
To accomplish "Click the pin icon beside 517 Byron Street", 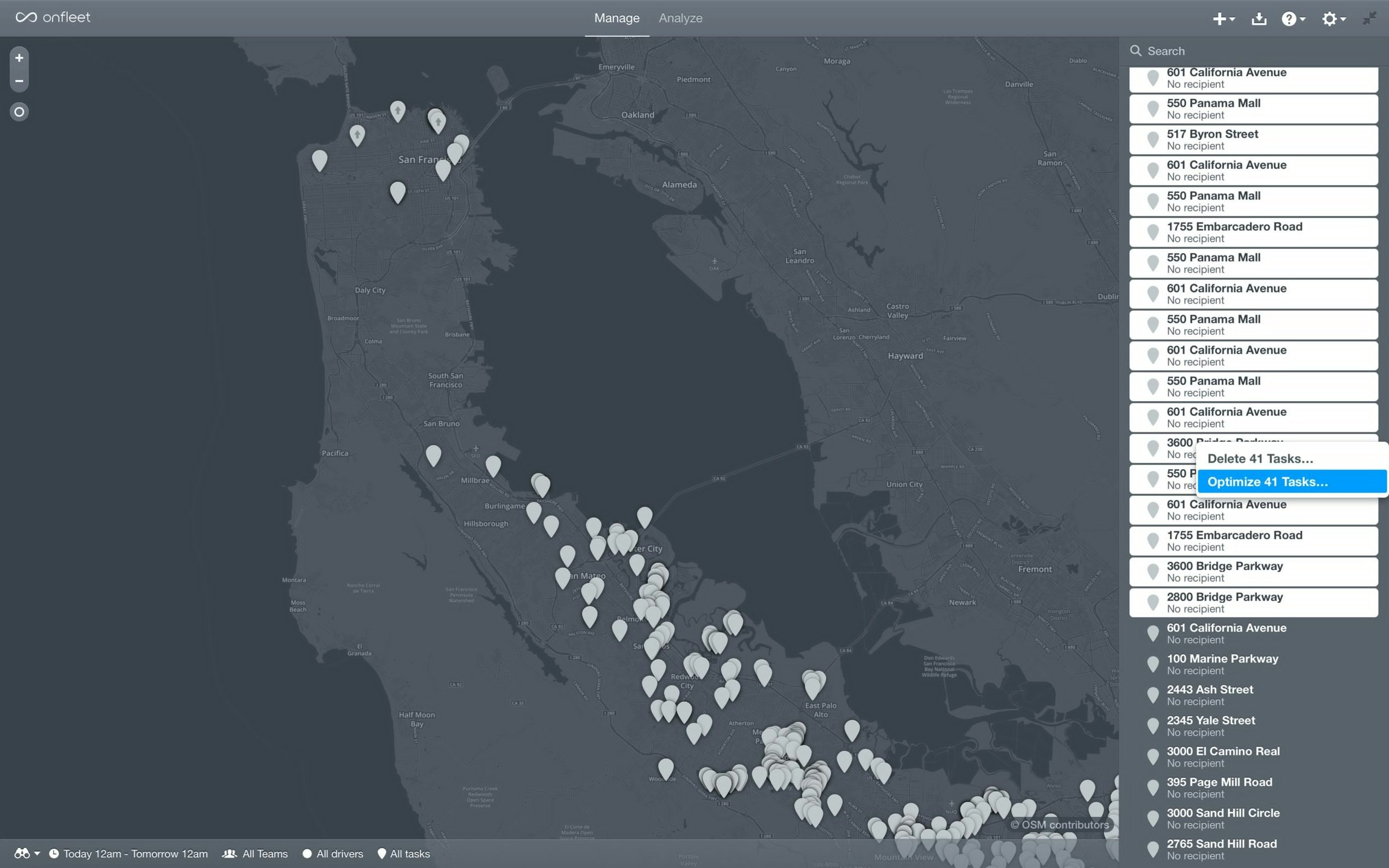I will pos(1152,140).
